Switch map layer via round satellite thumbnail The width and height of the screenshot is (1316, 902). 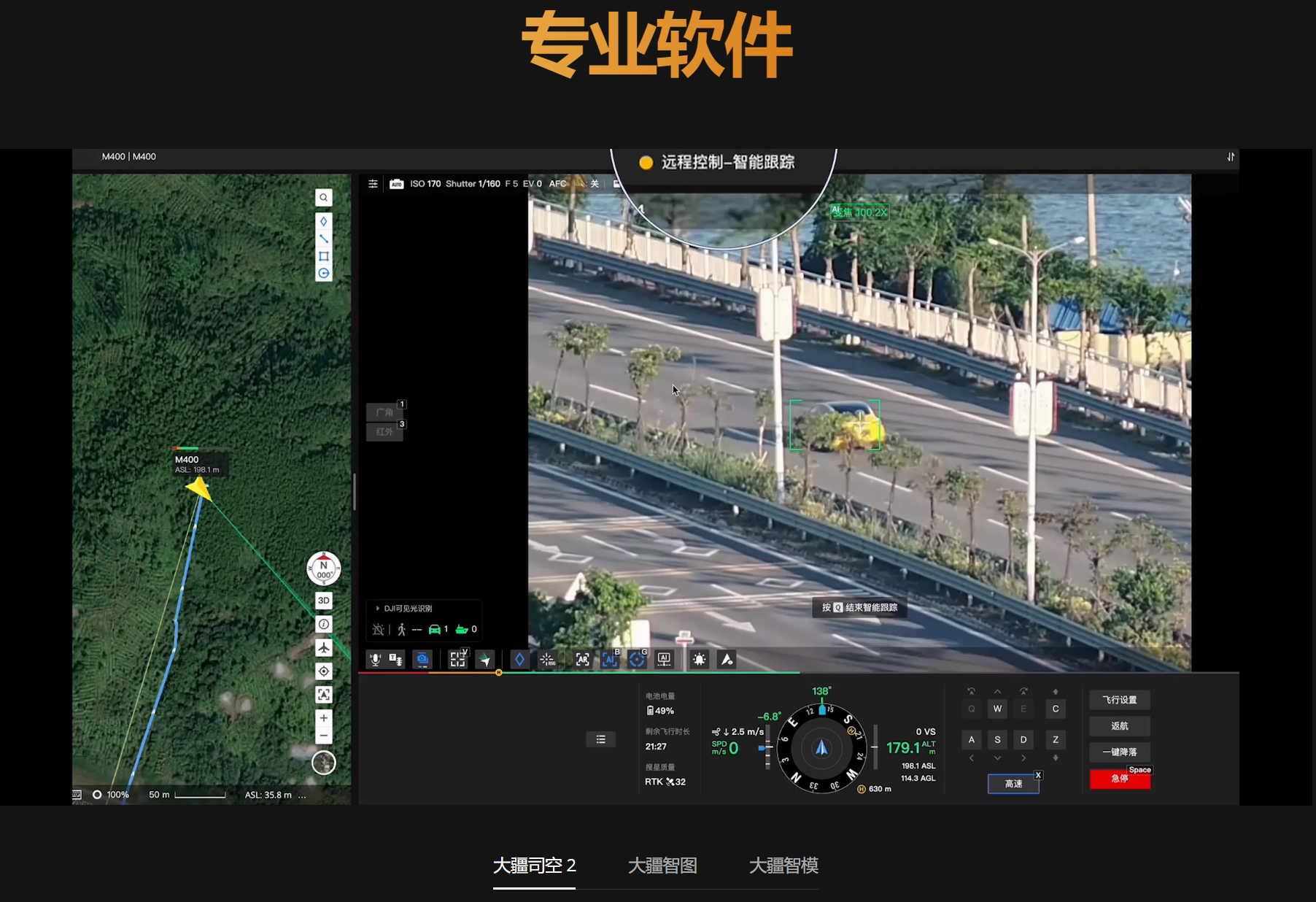pos(324,763)
